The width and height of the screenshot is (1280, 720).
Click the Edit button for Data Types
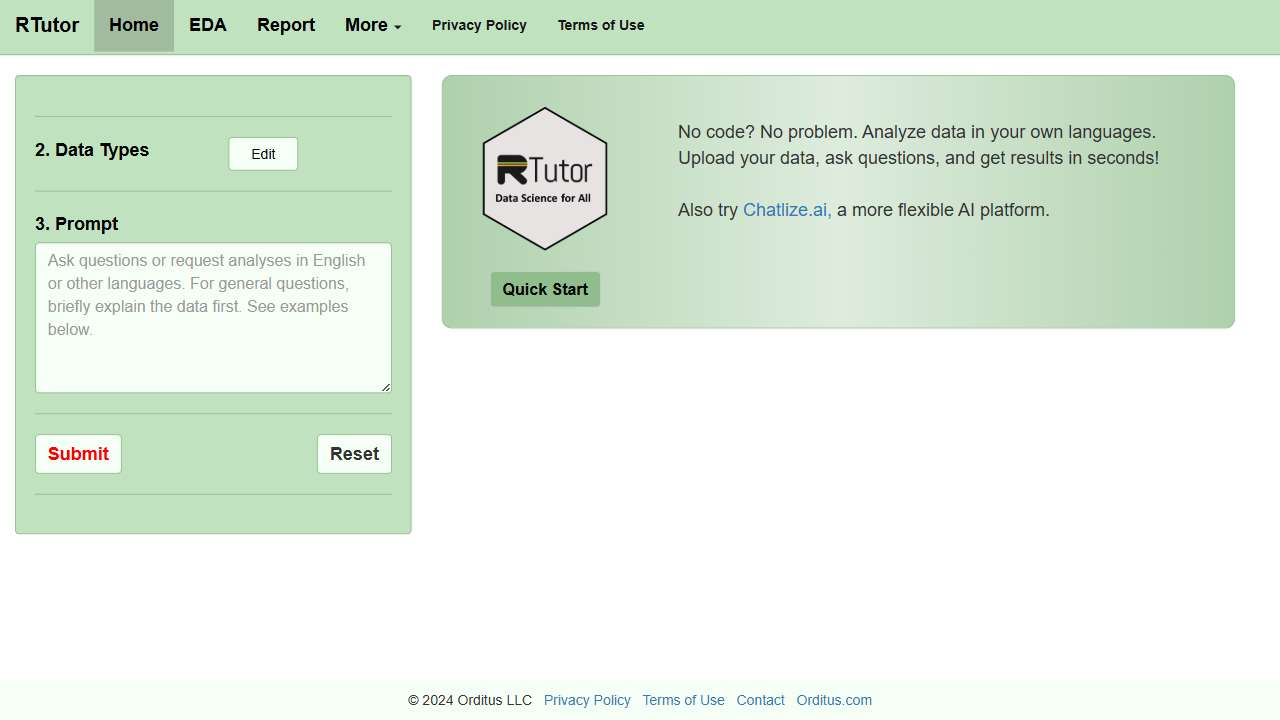(262, 154)
